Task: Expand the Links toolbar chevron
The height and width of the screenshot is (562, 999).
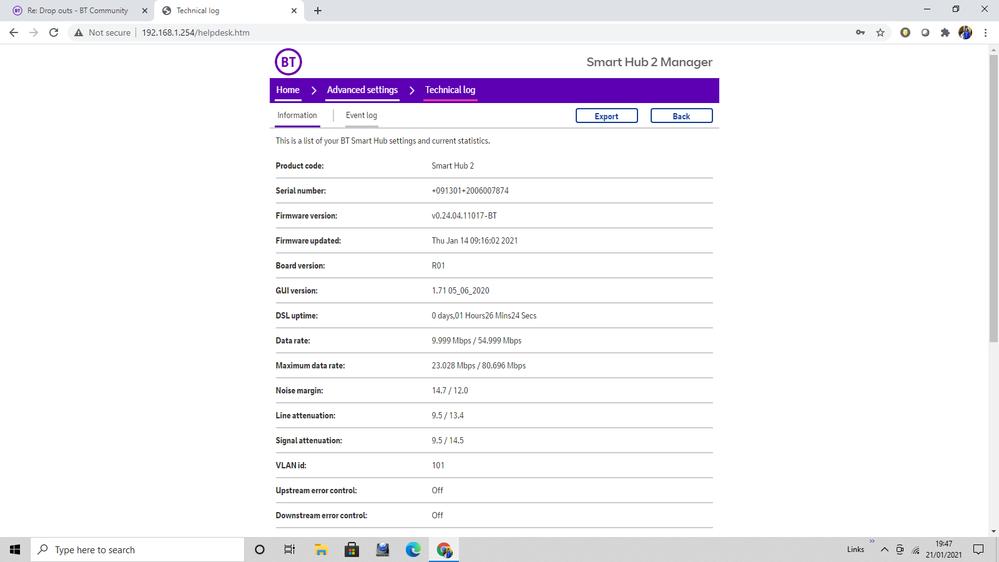Action: [872, 542]
